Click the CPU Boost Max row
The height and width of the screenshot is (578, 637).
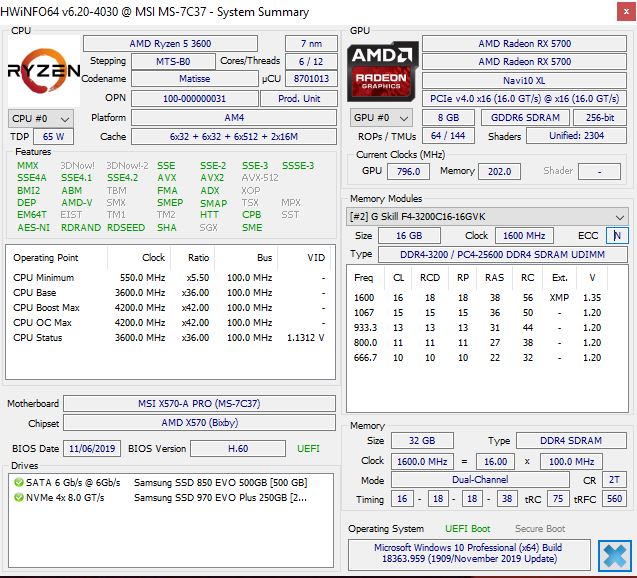[x=169, y=307]
